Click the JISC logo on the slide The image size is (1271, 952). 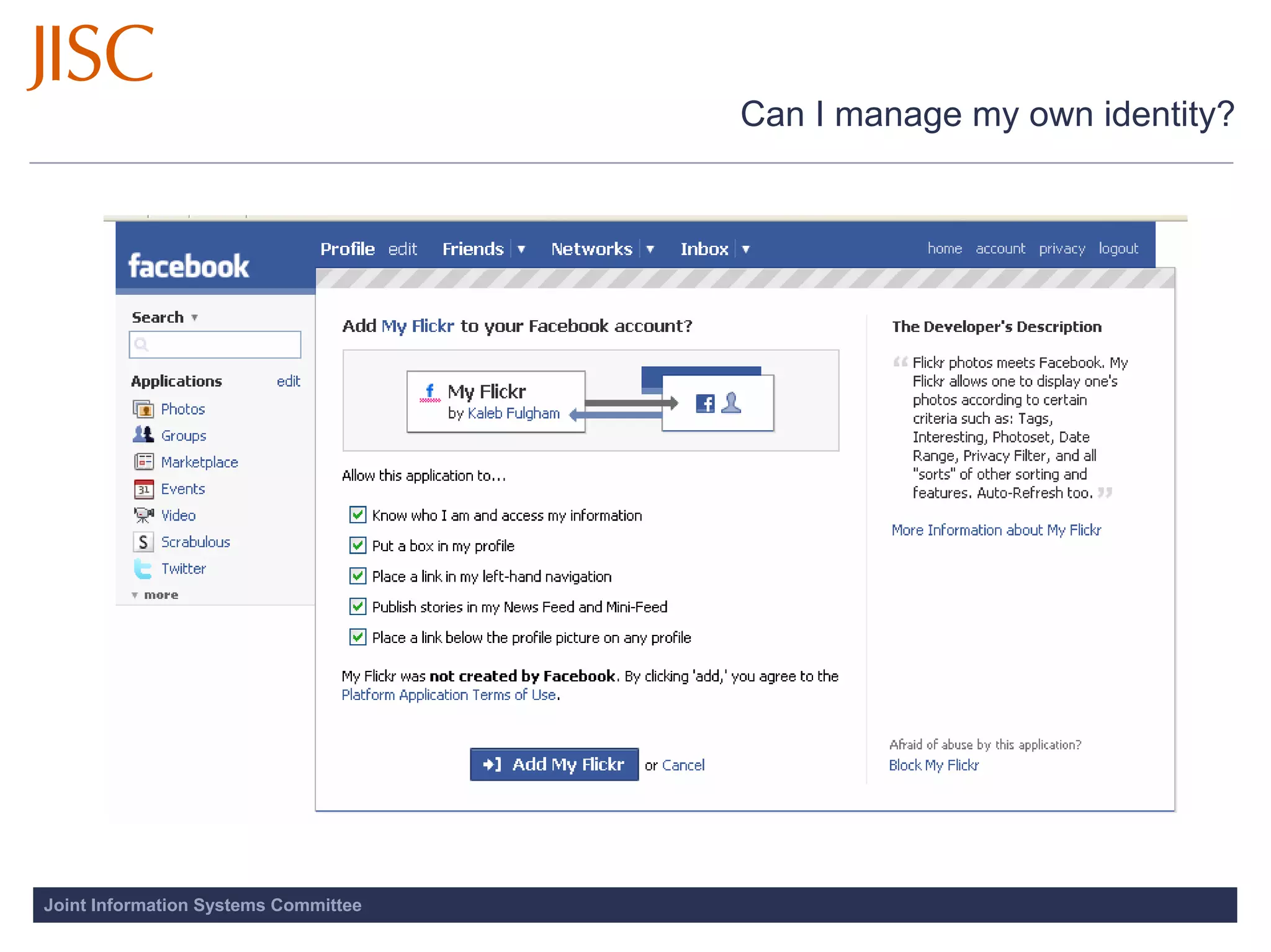click(x=91, y=57)
